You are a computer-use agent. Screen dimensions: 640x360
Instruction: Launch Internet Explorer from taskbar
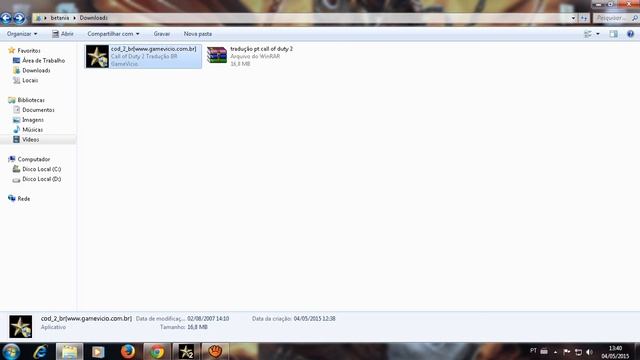pos(40,351)
